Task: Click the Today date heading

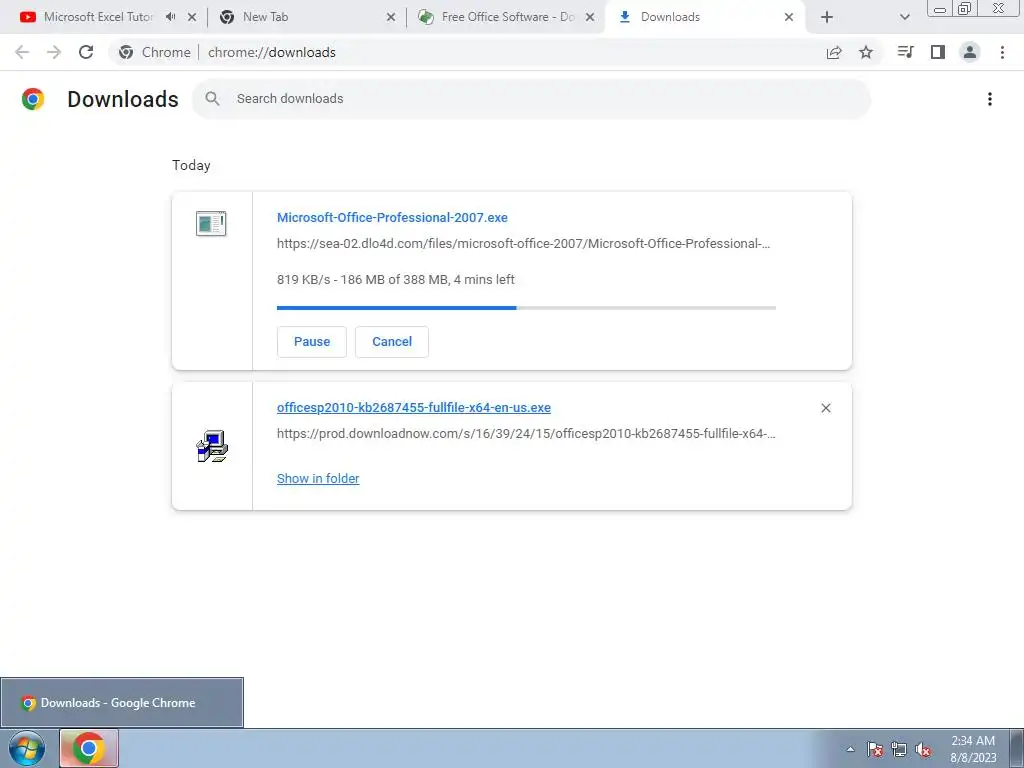Action: (191, 165)
